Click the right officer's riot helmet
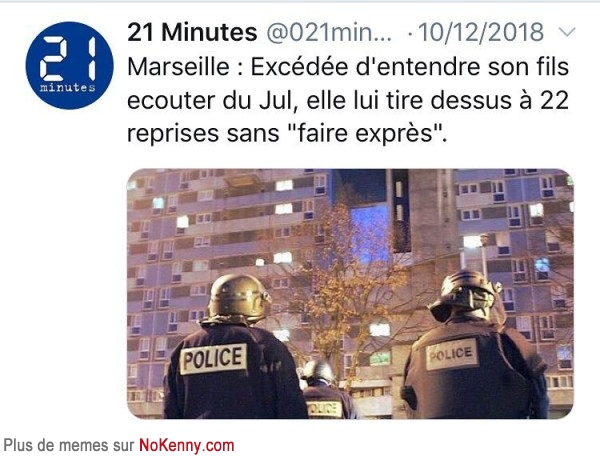Screen dimensions: 600x456 (467, 296)
